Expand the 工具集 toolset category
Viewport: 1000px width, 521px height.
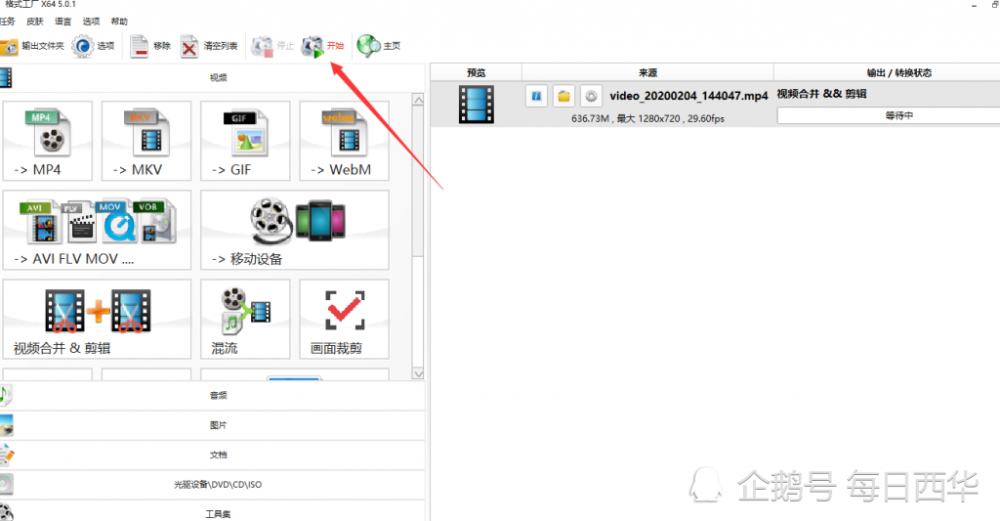pos(212,513)
